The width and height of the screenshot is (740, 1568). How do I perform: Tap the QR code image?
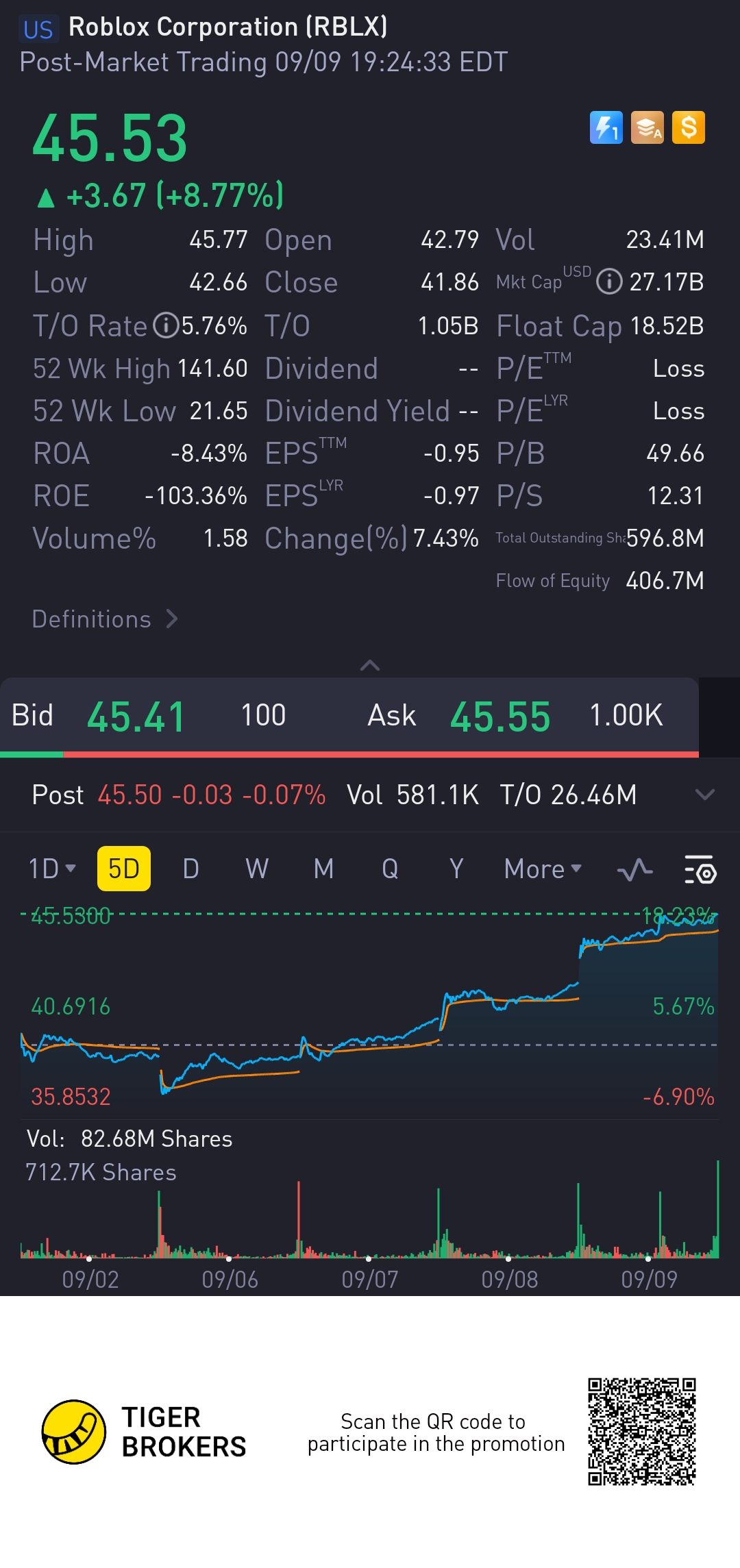(x=642, y=1432)
